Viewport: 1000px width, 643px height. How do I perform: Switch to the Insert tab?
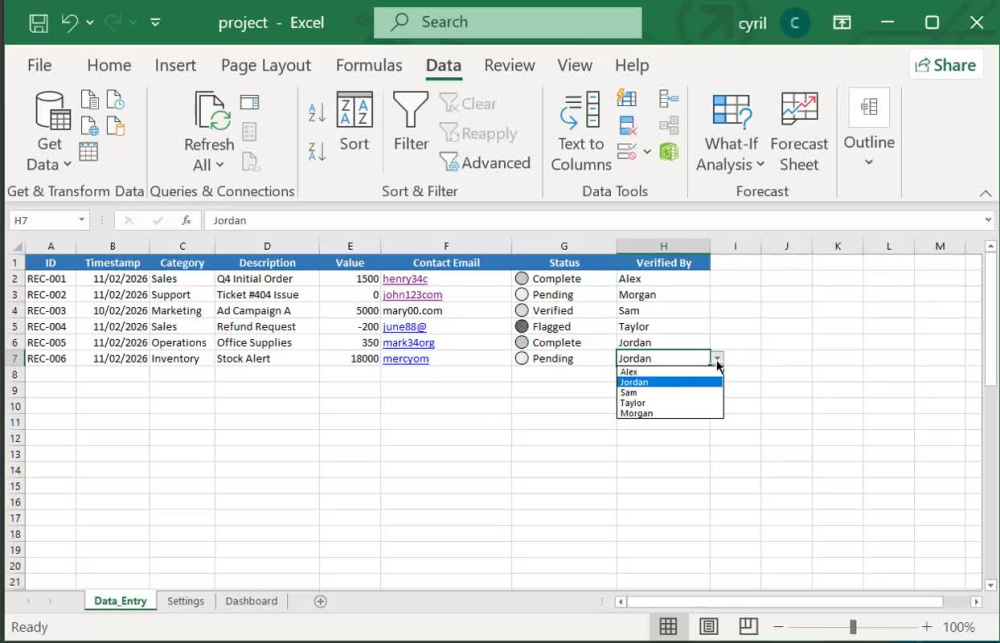click(175, 65)
